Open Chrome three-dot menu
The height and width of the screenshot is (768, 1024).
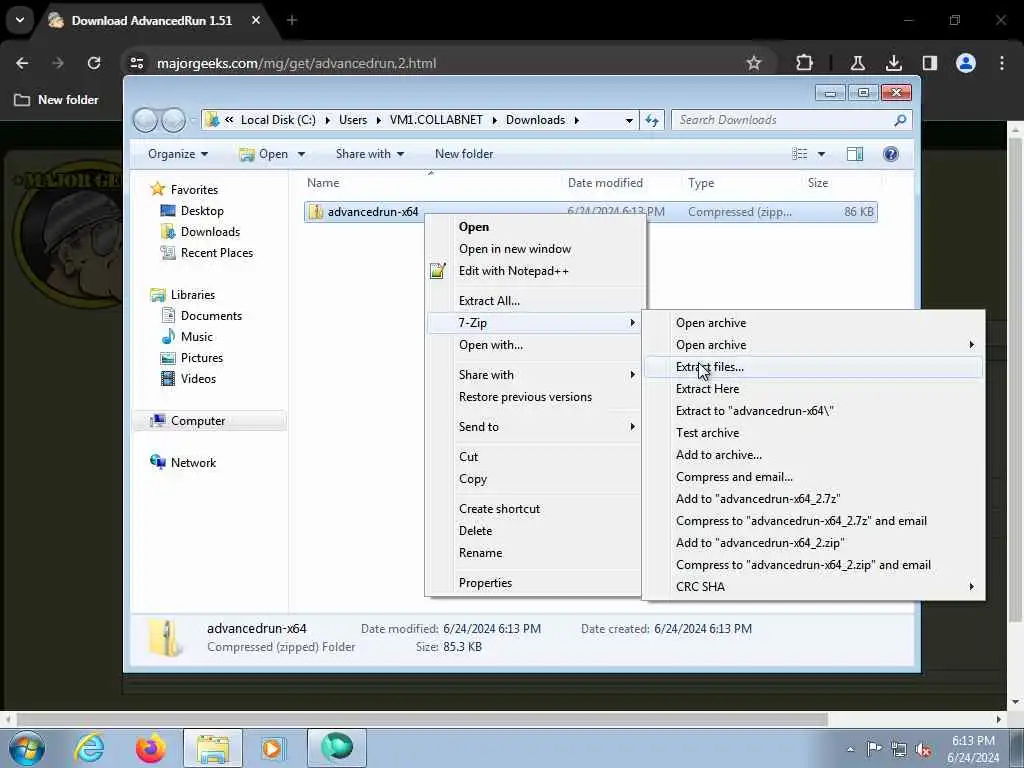pos(1002,63)
